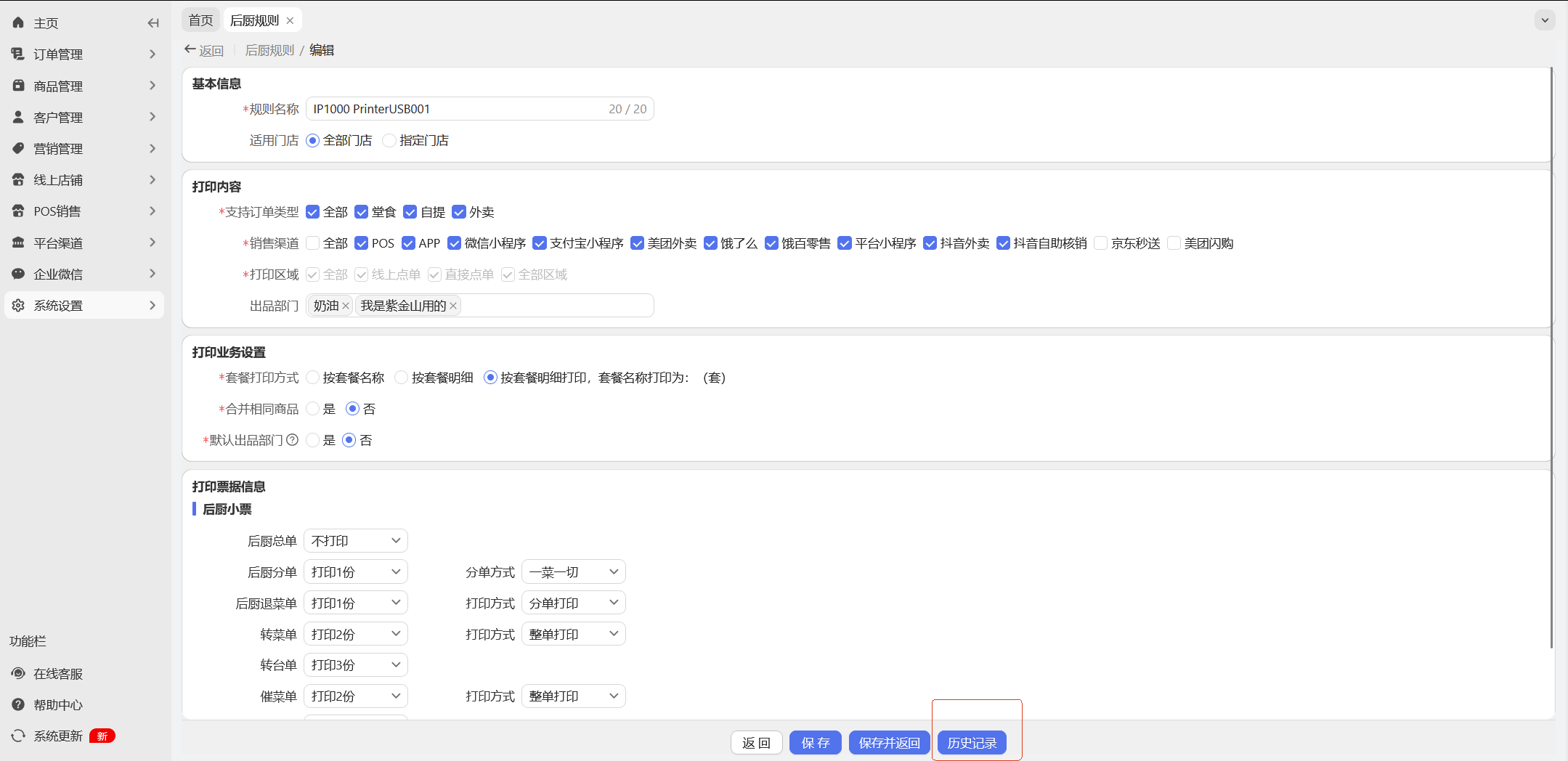This screenshot has height=761, width=1568.
Task: Select 是 for 合并相同商品
Action: (313, 408)
